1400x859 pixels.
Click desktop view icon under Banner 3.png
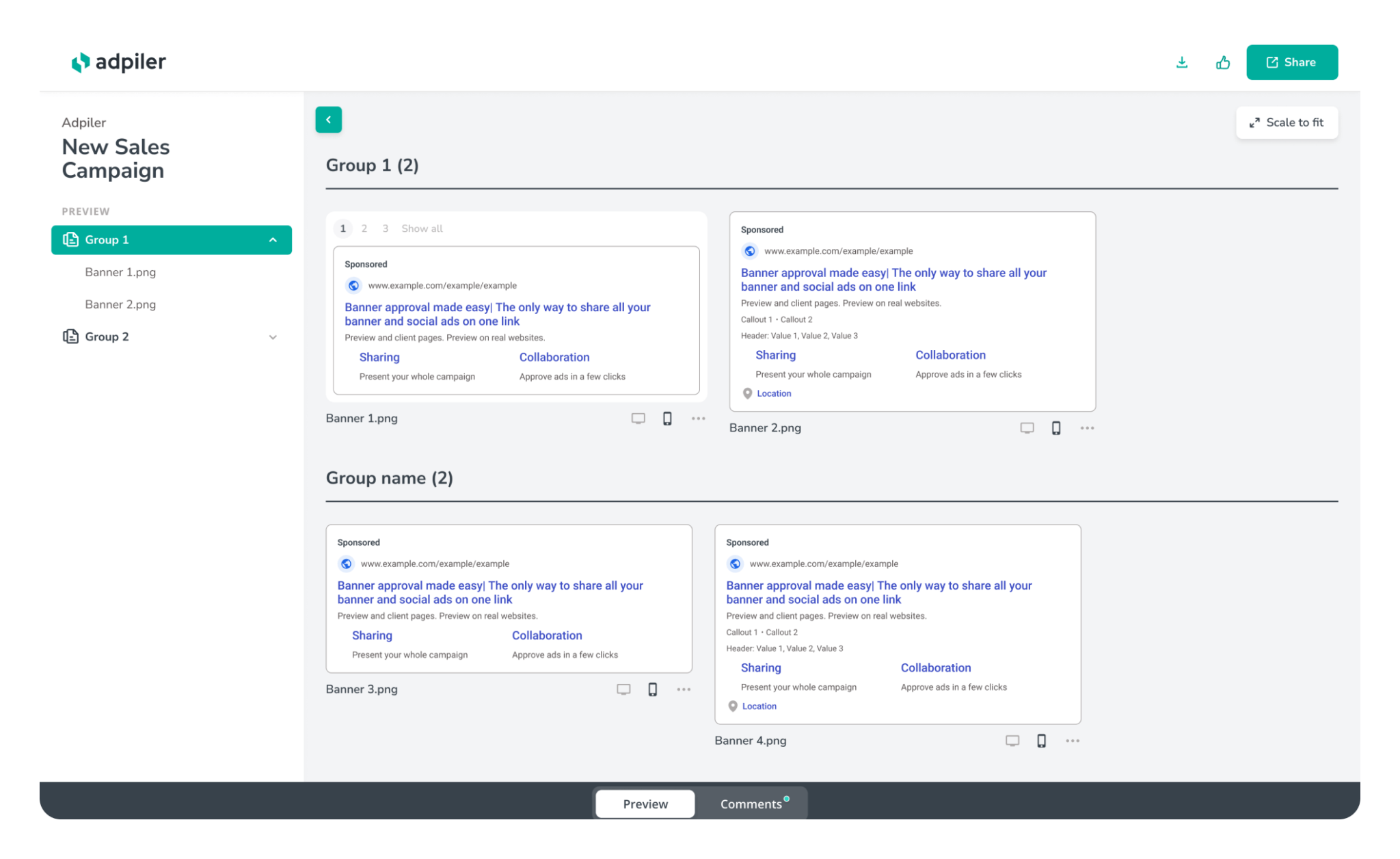pos(623,689)
